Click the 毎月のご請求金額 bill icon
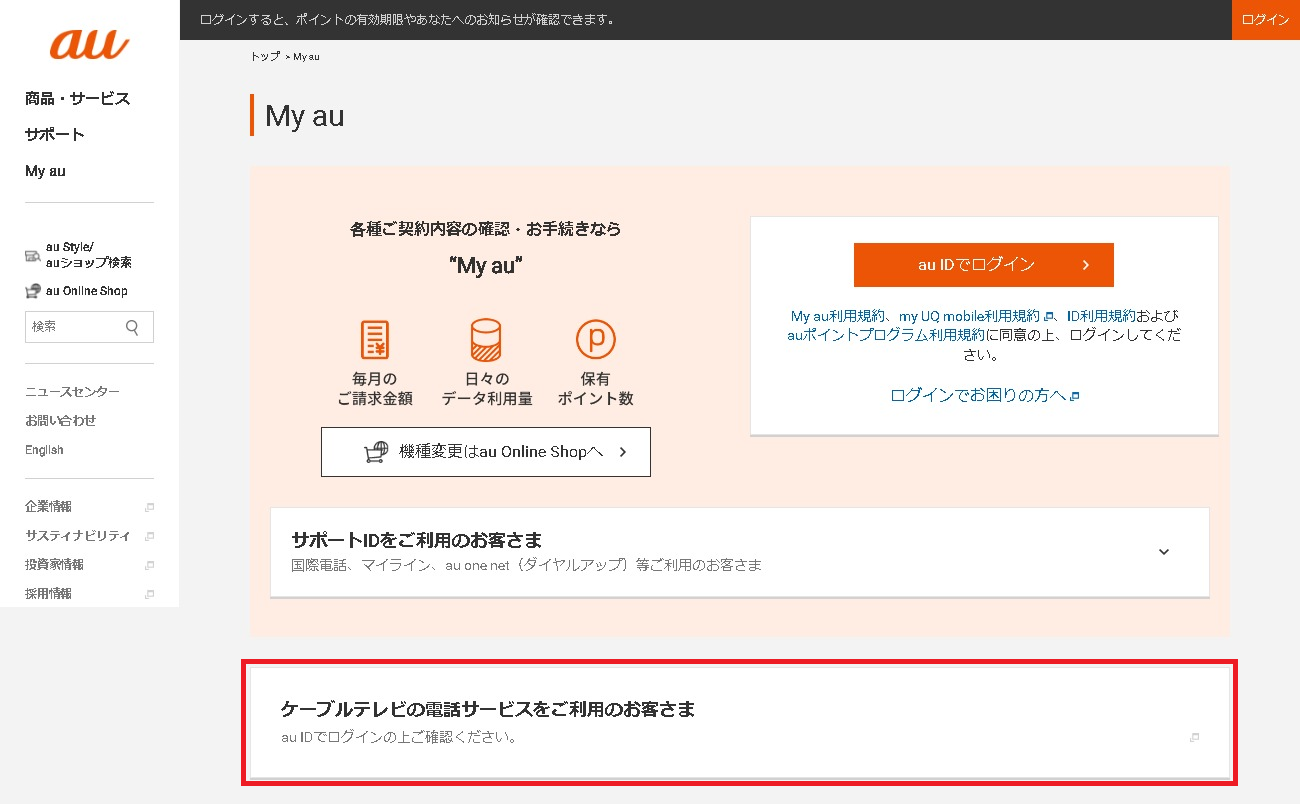 375,341
